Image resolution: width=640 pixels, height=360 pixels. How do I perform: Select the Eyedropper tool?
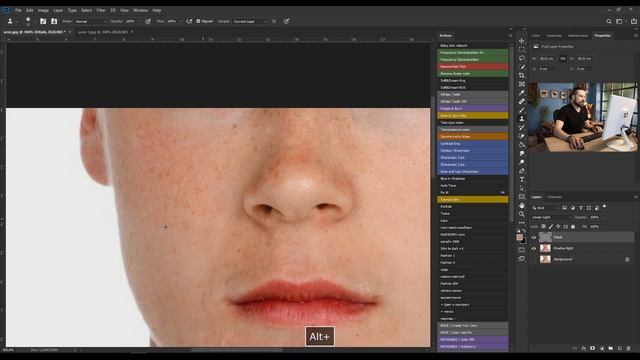(522, 93)
